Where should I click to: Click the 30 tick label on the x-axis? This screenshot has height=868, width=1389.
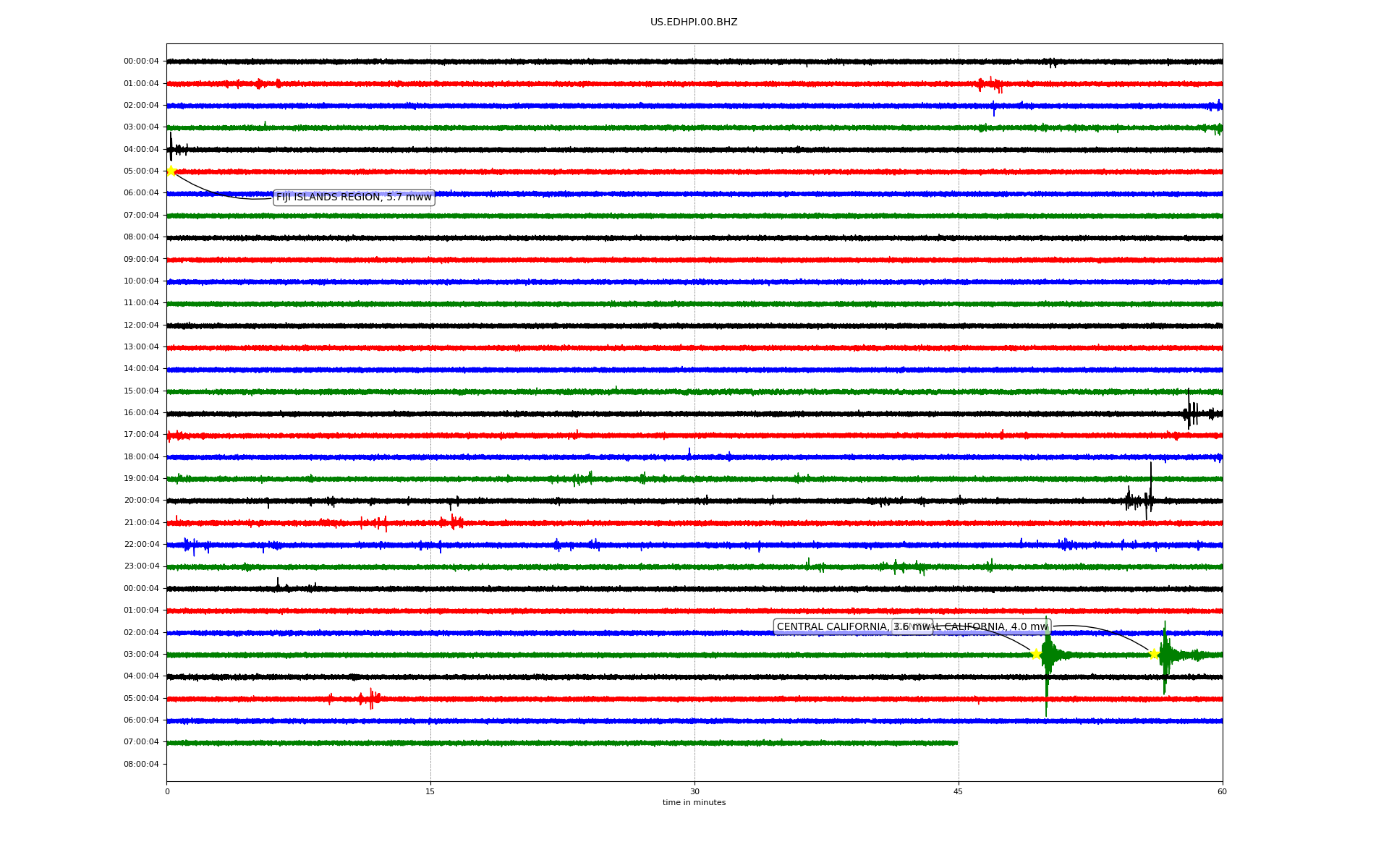click(x=694, y=792)
